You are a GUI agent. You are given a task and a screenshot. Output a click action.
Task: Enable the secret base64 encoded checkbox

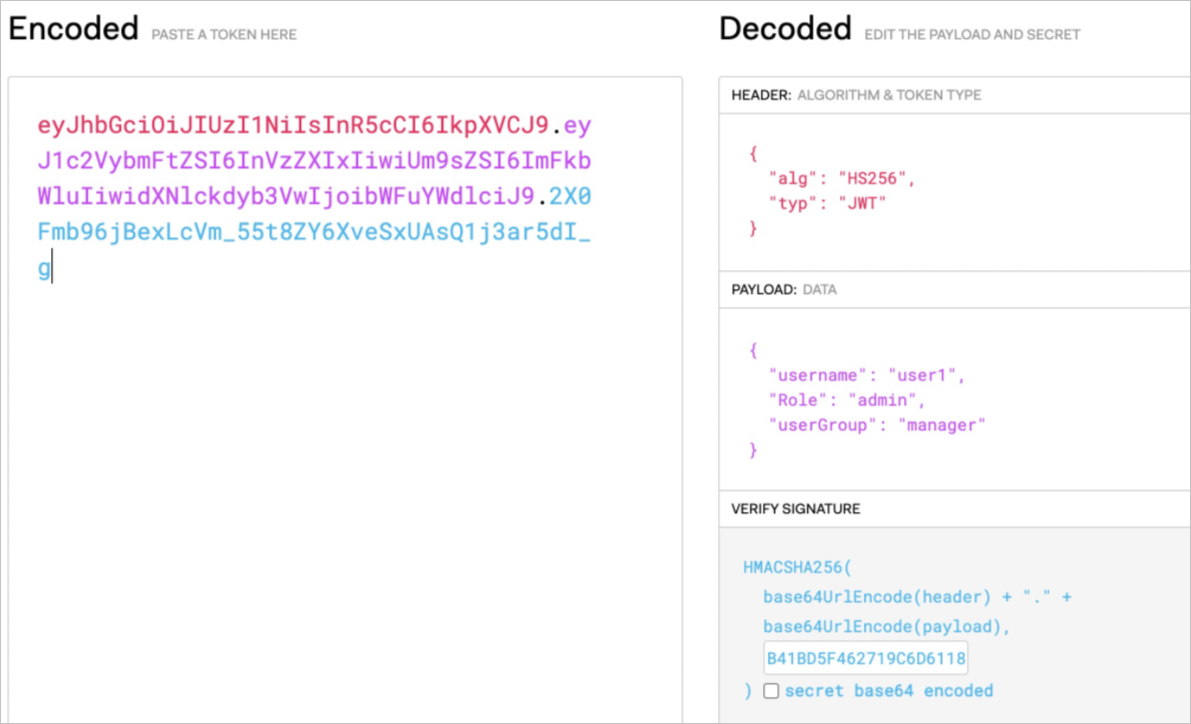pyautogui.click(x=771, y=691)
